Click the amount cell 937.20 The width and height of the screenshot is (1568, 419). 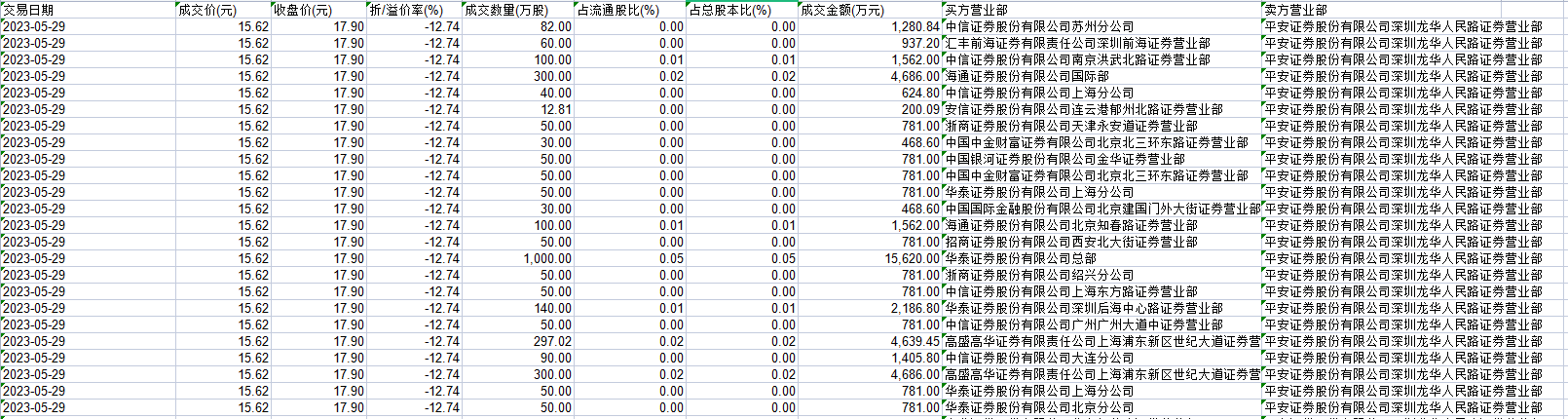coord(870,44)
